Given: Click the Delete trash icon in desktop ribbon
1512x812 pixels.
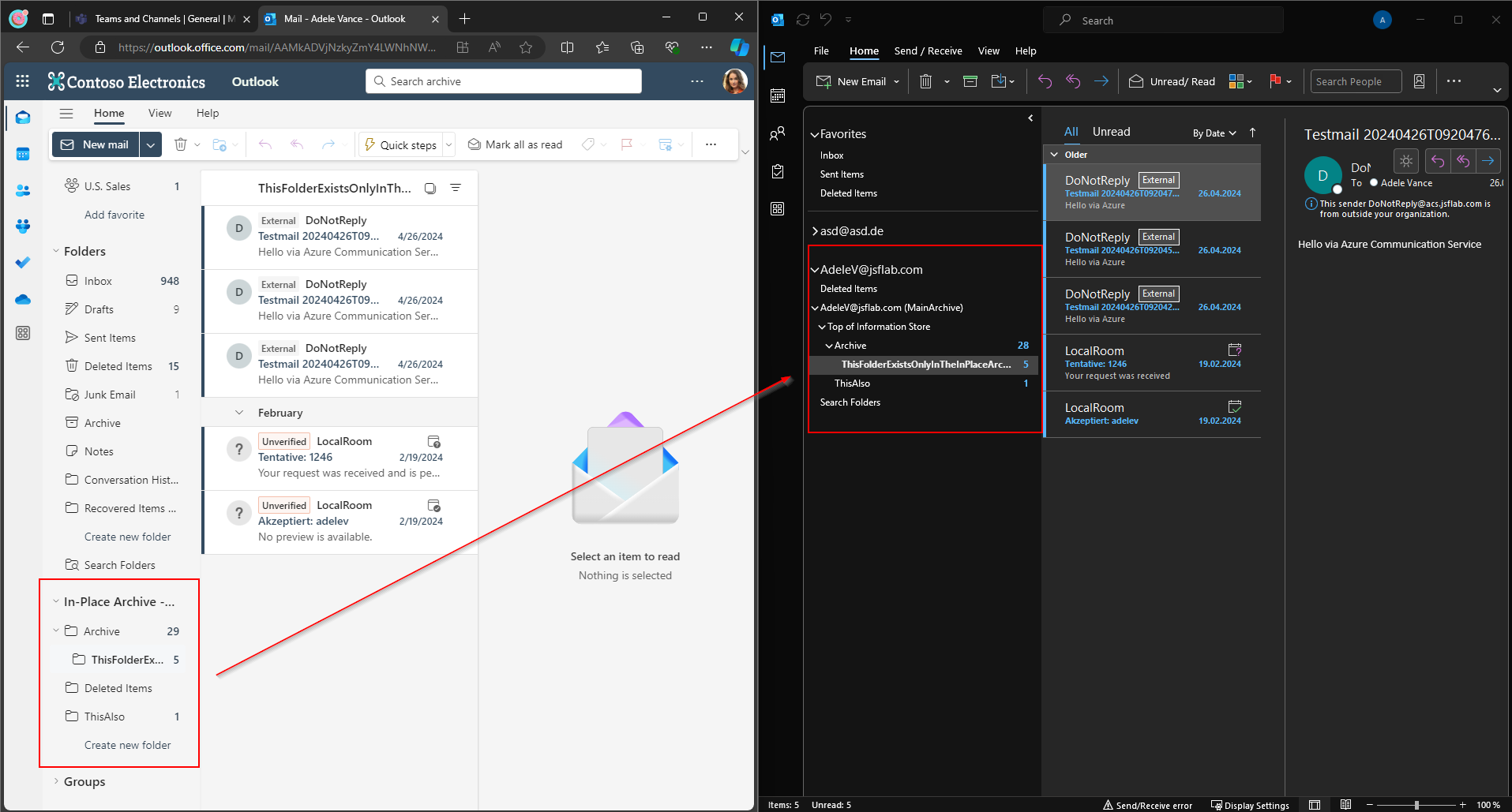Looking at the screenshot, I should (x=926, y=81).
